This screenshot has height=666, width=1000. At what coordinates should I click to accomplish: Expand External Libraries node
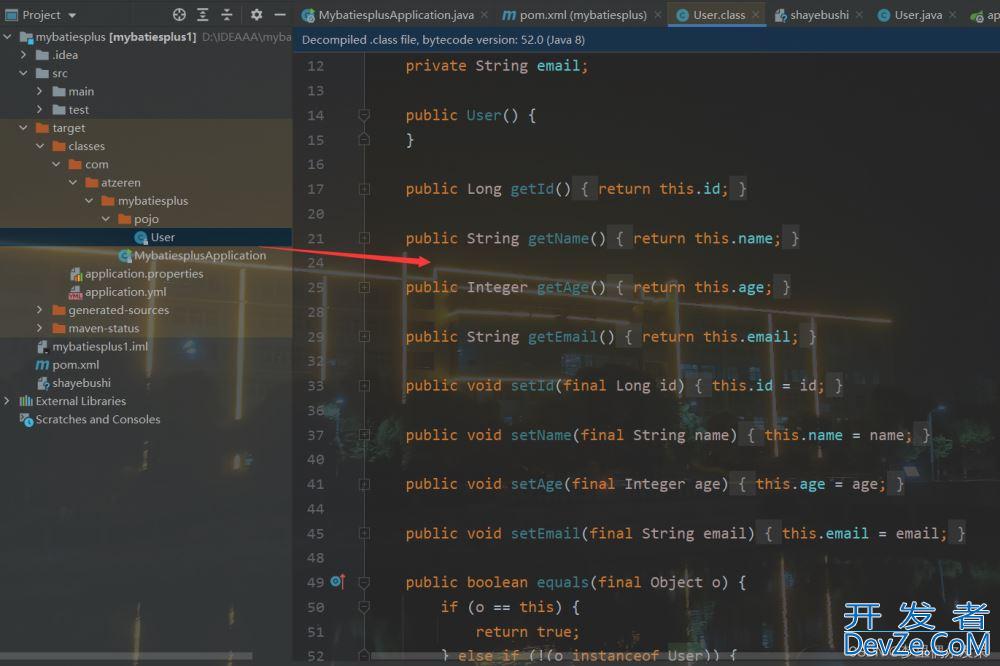tap(8, 401)
